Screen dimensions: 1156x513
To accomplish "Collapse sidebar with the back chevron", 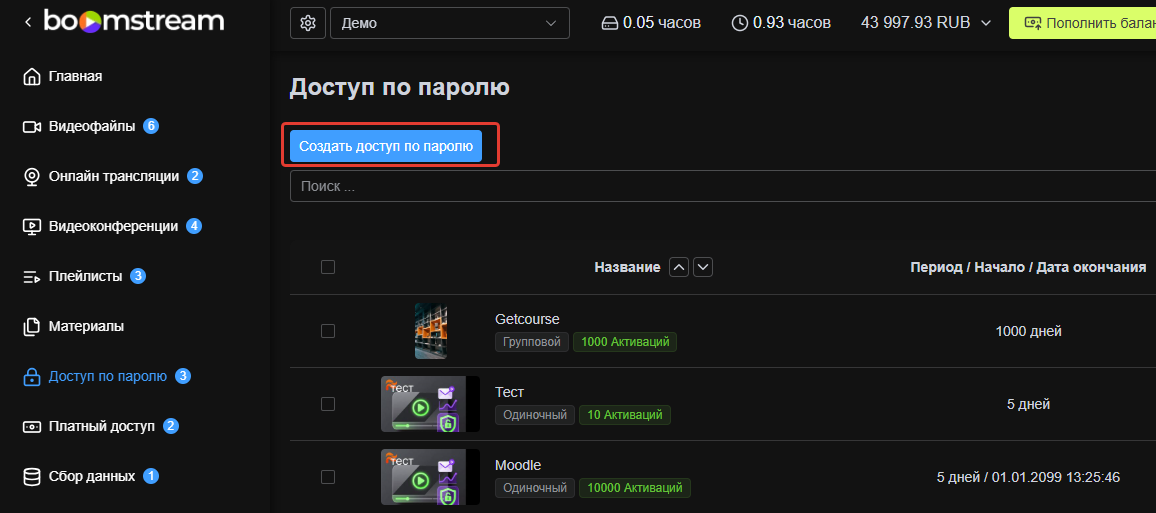I will (28, 22).
